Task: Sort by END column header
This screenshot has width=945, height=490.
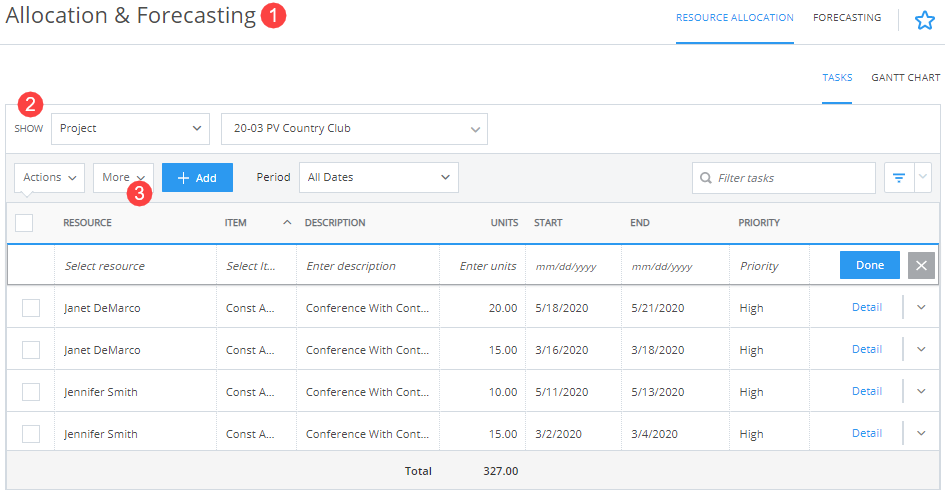Action: pos(639,222)
